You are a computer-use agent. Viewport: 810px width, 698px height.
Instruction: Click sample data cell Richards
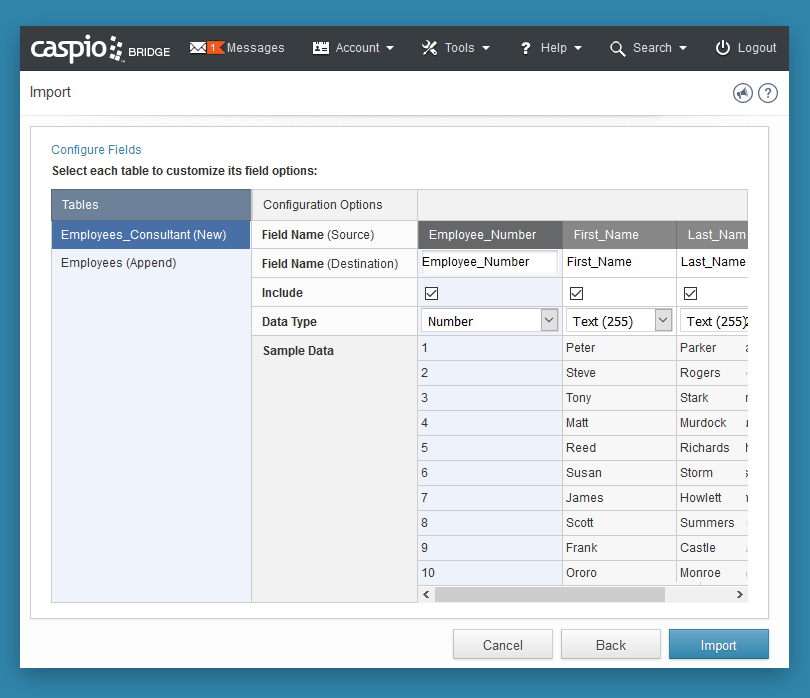[x=711, y=448]
